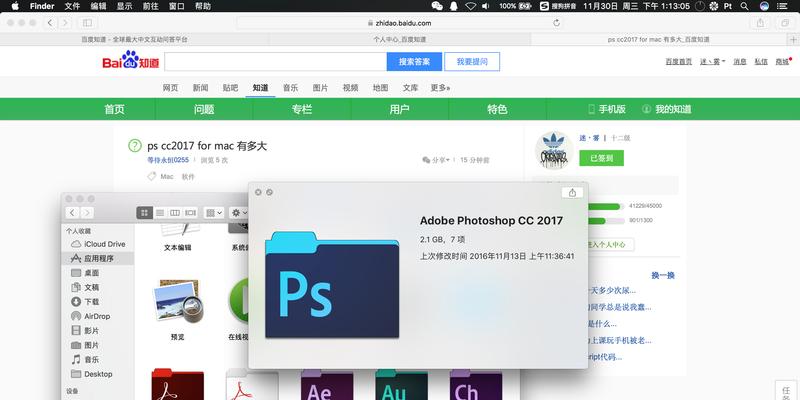Select iCloud Drive in Finder sidebar
The width and height of the screenshot is (800, 400).
pyautogui.click(x=97, y=244)
